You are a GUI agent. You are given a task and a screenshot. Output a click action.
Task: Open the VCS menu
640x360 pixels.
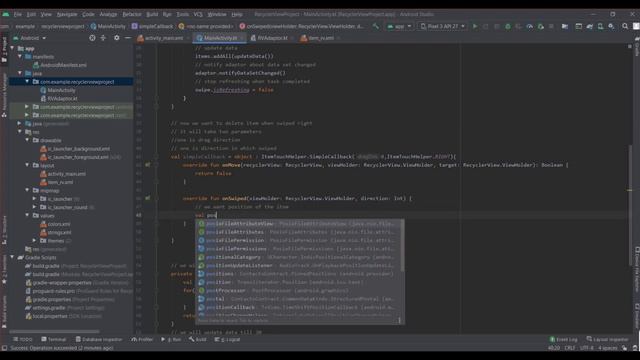pos(198,14)
